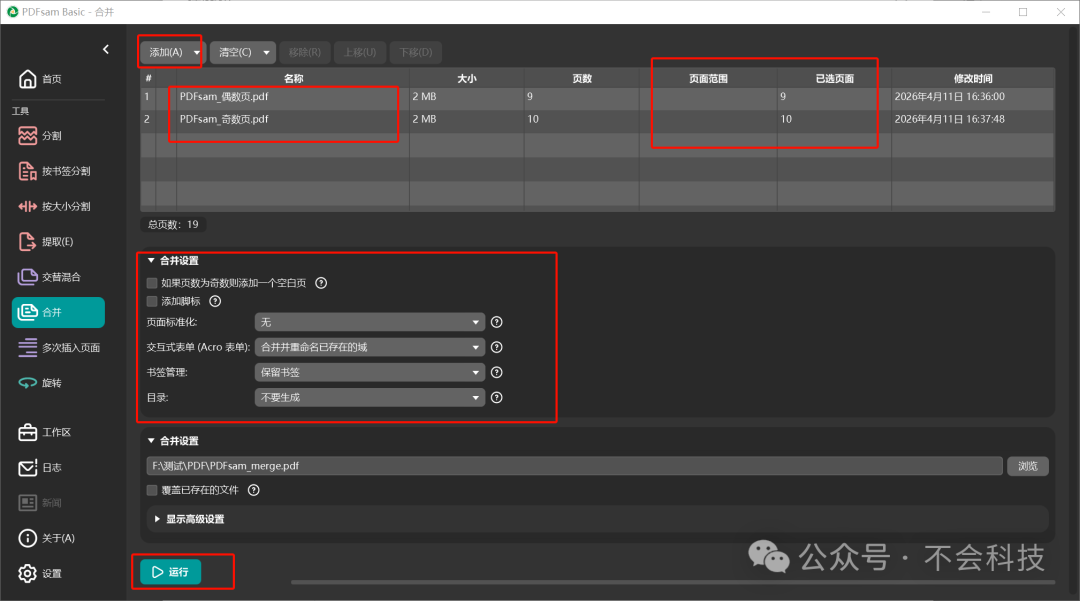This screenshot has height=601, width=1080.
Task: Click the 添加(A) button
Action: (165, 52)
